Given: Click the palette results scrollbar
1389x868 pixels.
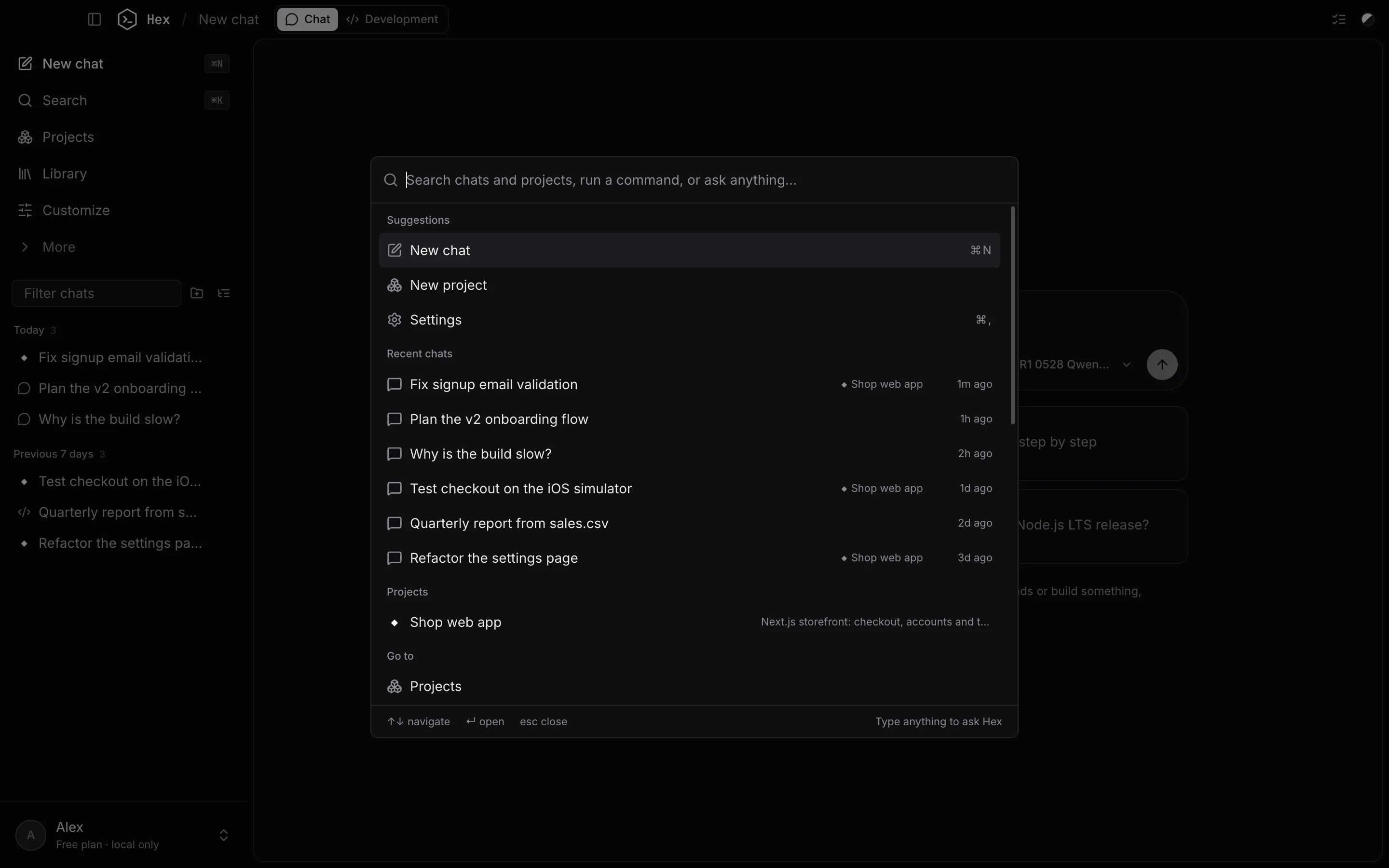Looking at the screenshot, I should [x=1012, y=316].
